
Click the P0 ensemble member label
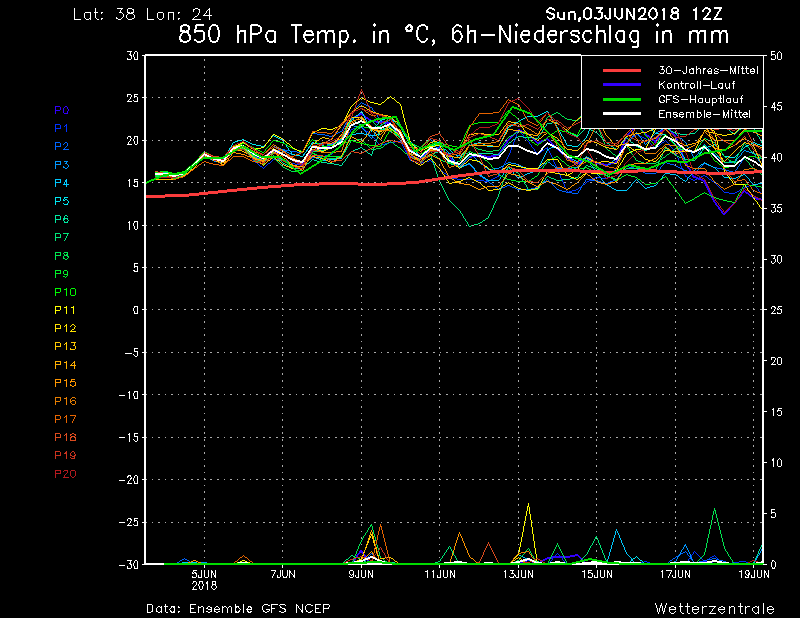pyautogui.click(x=62, y=110)
